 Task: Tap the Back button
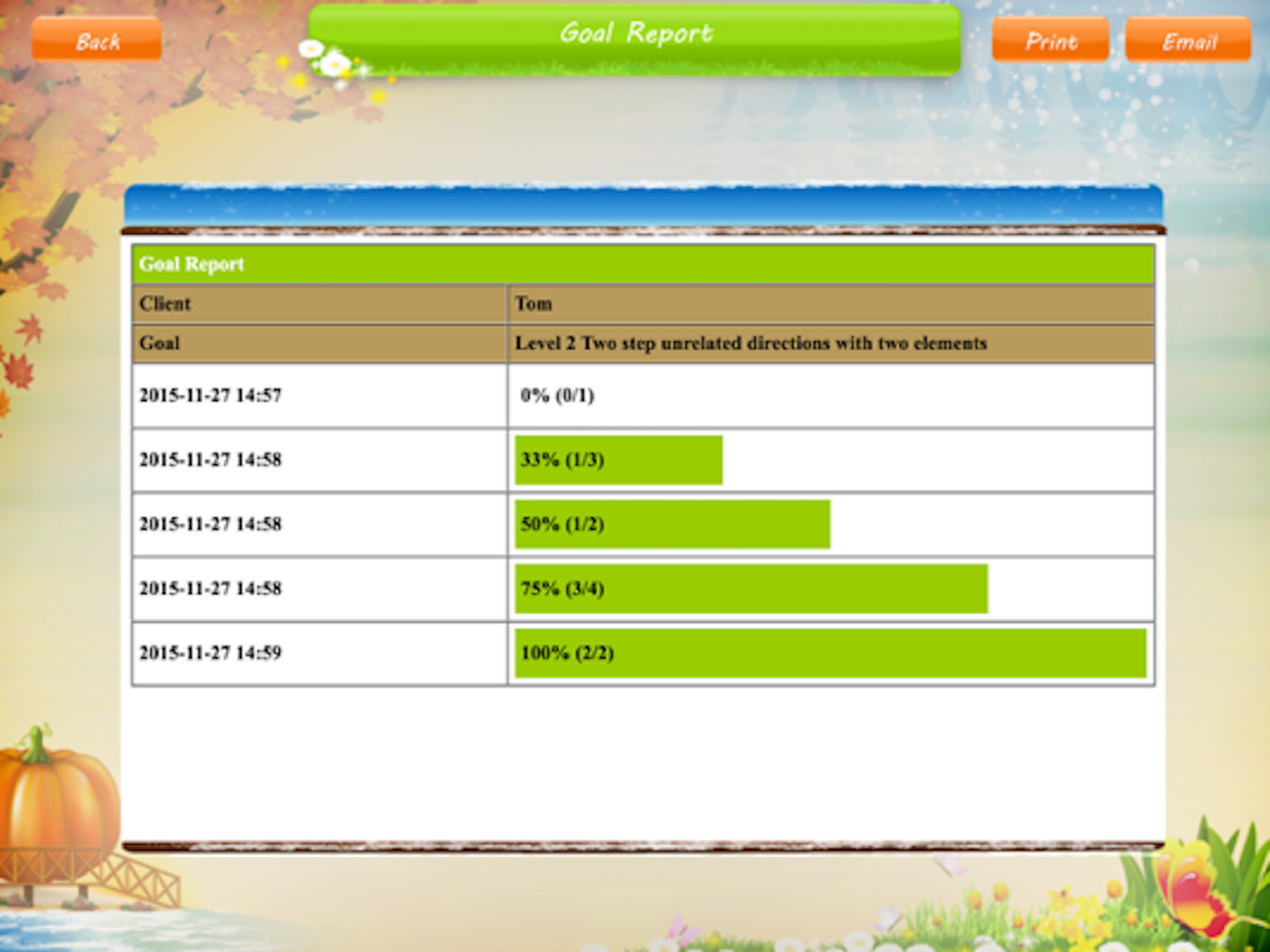pos(96,39)
